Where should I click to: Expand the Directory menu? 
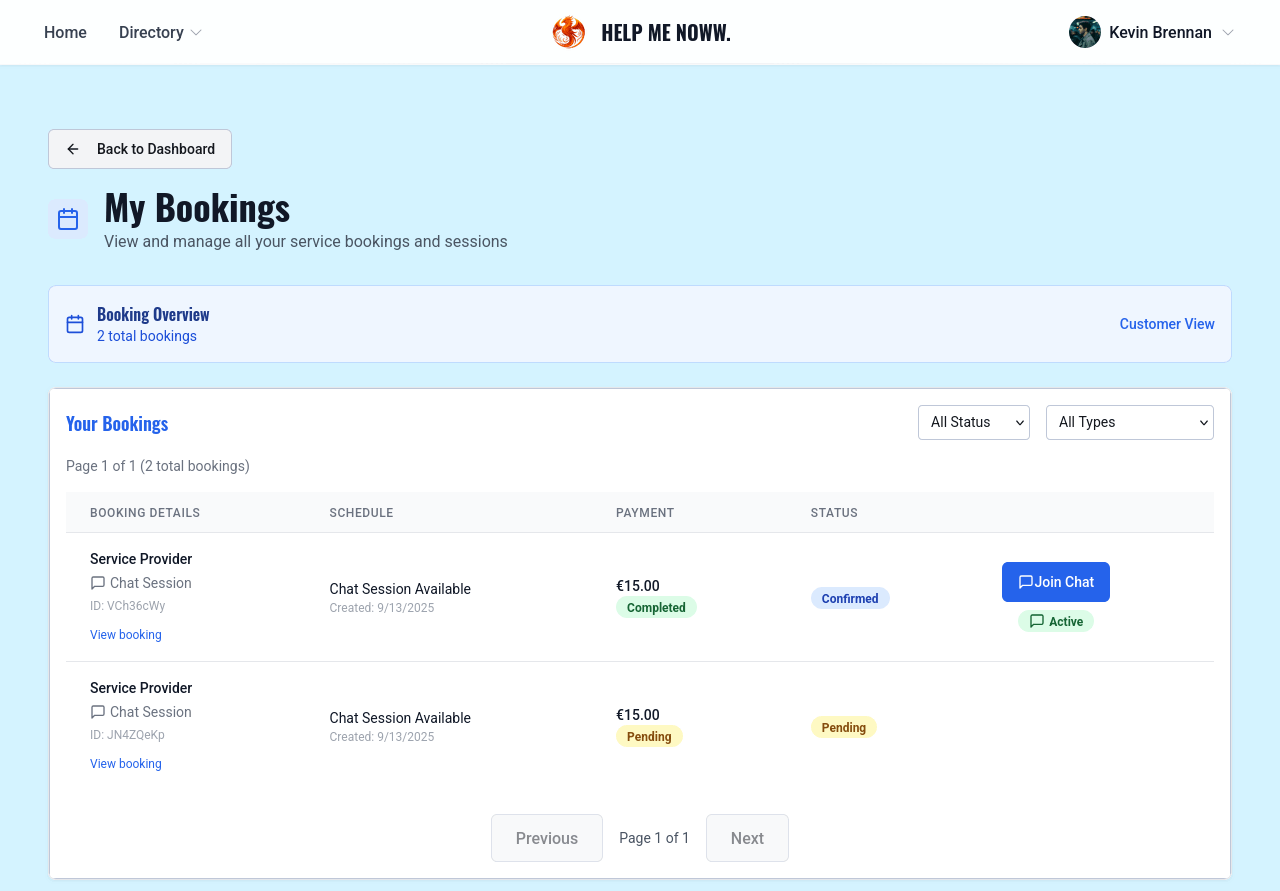[x=160, y=32]
